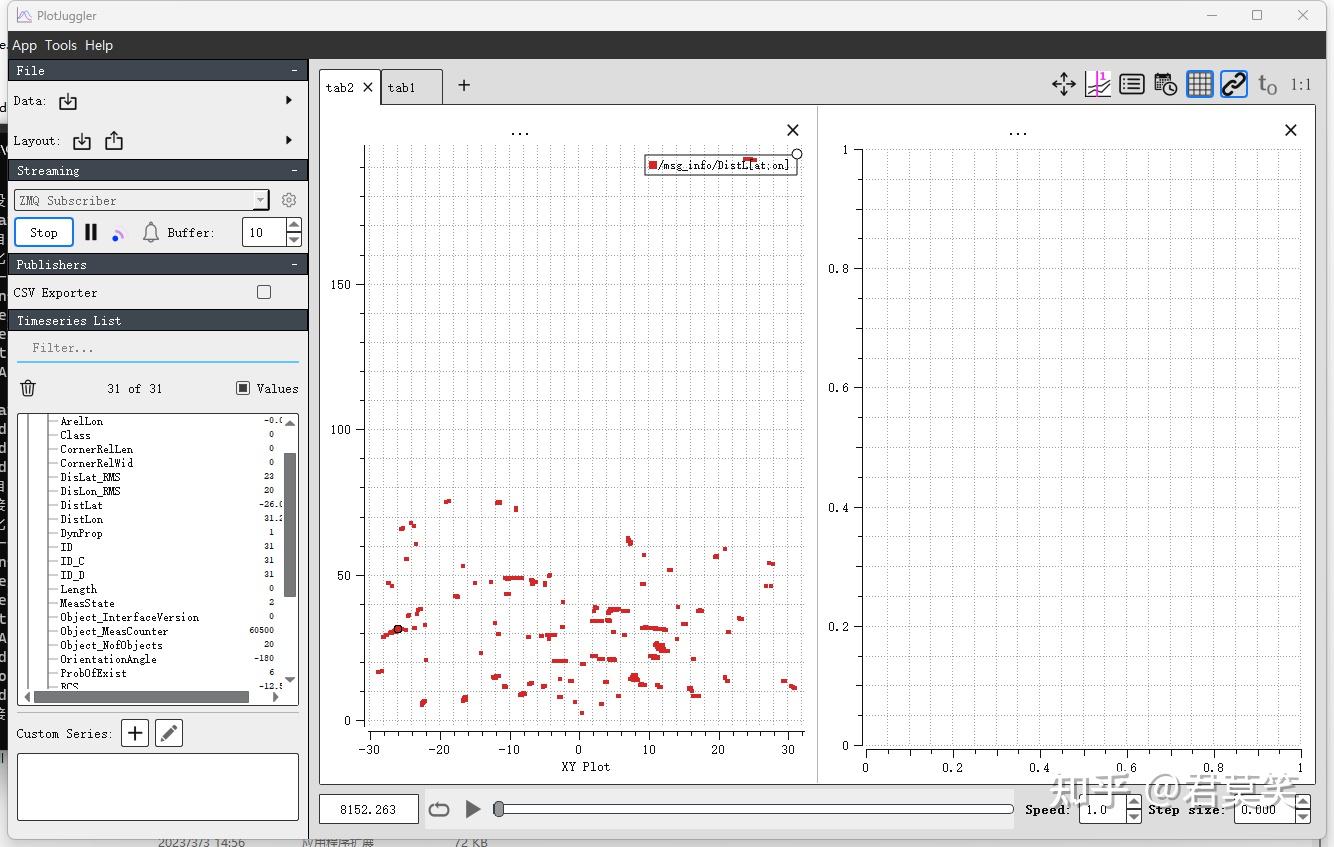
Task: Click the Stop streaming button
Action: pyautogui.click(x=44, y=232)
